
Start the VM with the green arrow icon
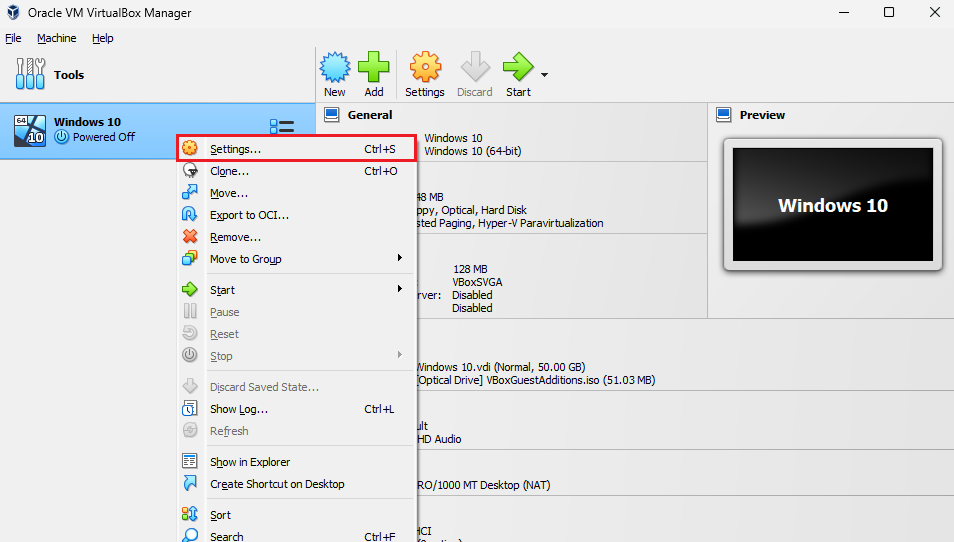pos(518,67)
